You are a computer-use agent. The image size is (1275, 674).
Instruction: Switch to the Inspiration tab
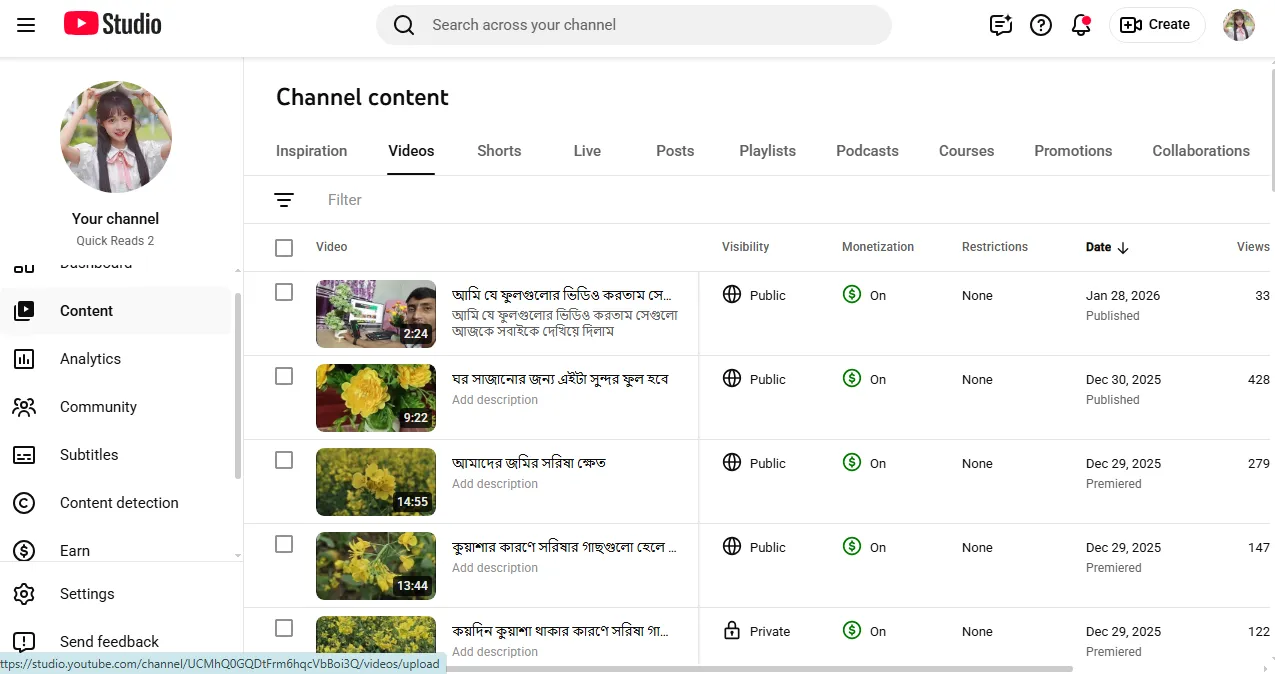tap(312, 151)
